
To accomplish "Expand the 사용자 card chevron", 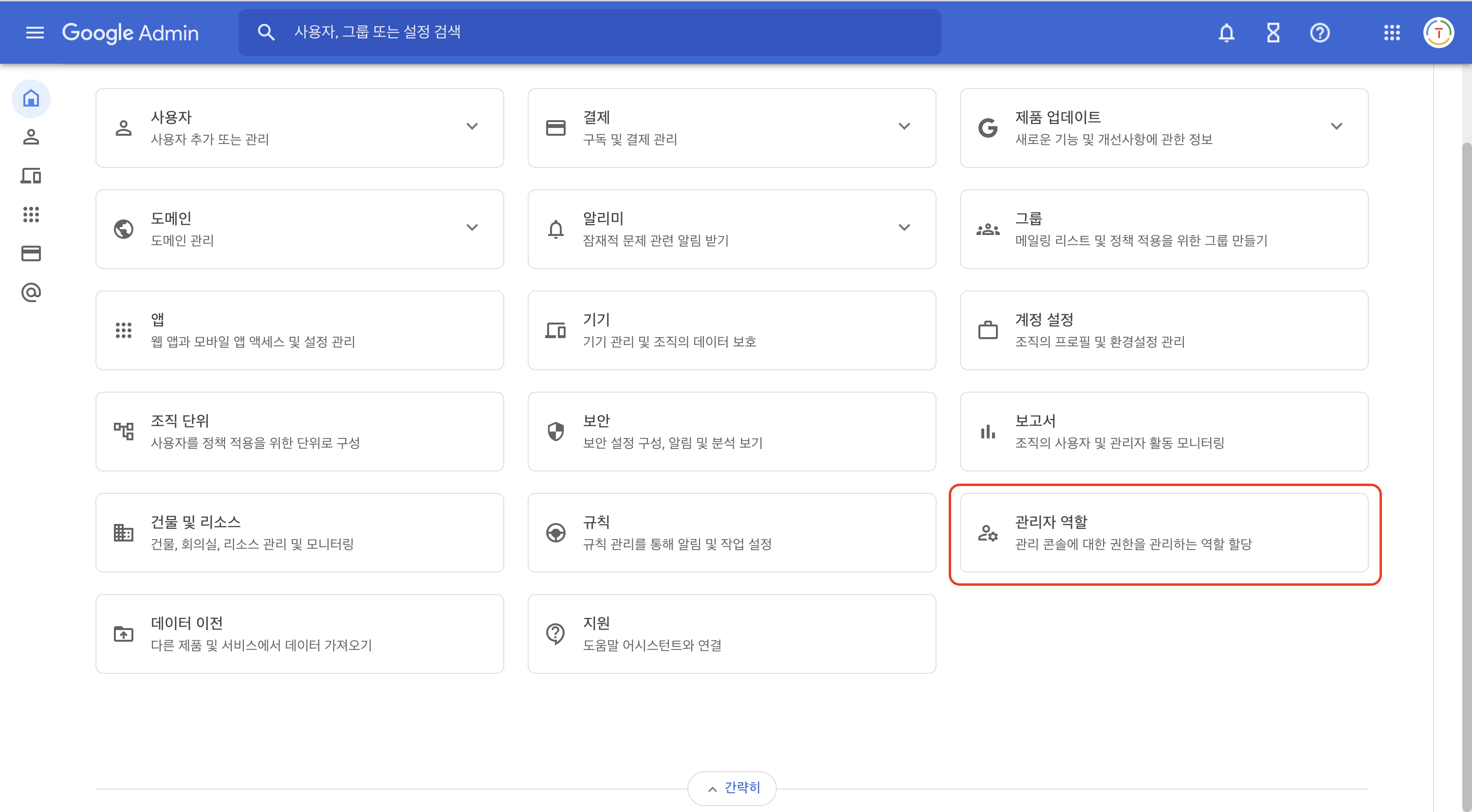I will click(x=471, y=126).
